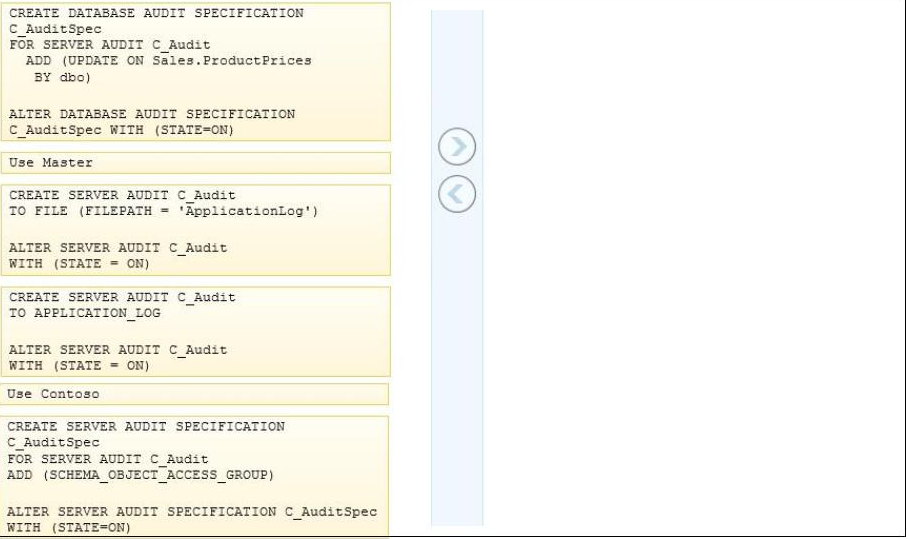Click the left-arrow move-back button
The image size is (909, 539).
point(457,194)
